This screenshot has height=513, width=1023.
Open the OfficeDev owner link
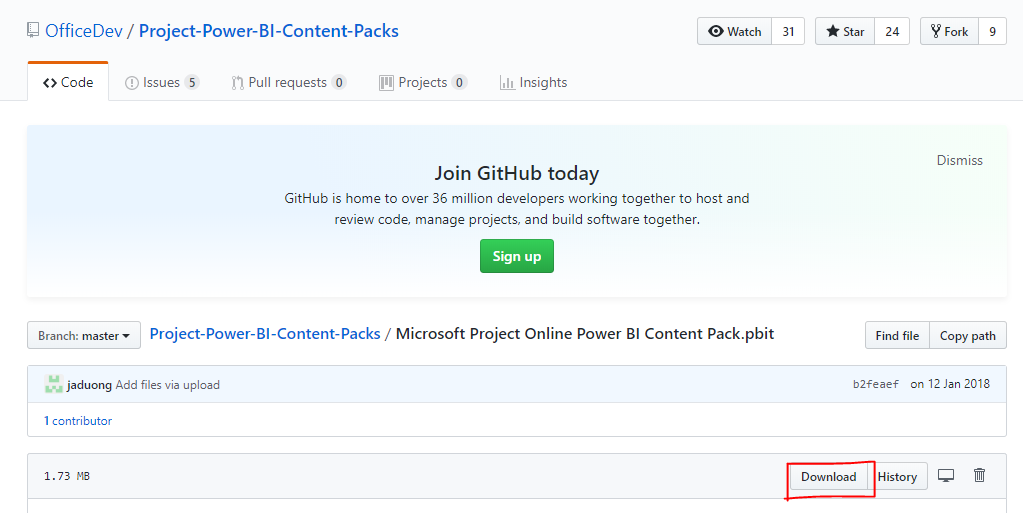[84, 31]
